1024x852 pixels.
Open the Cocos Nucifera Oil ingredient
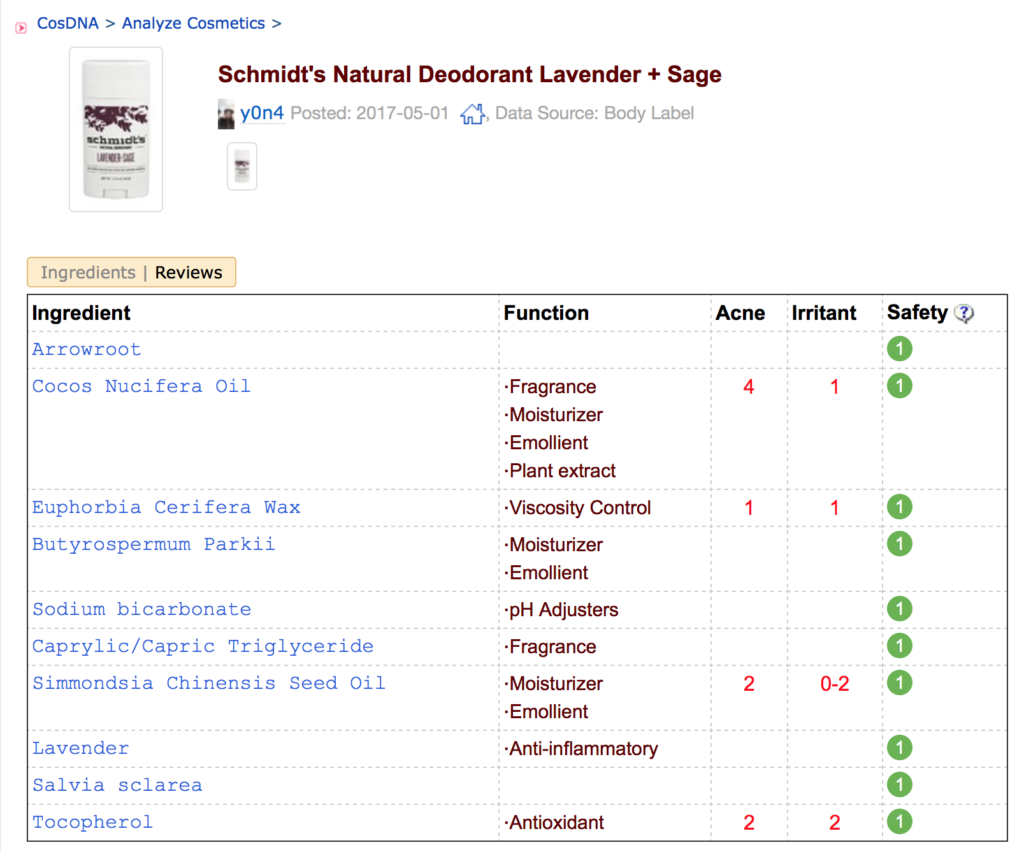141,386
